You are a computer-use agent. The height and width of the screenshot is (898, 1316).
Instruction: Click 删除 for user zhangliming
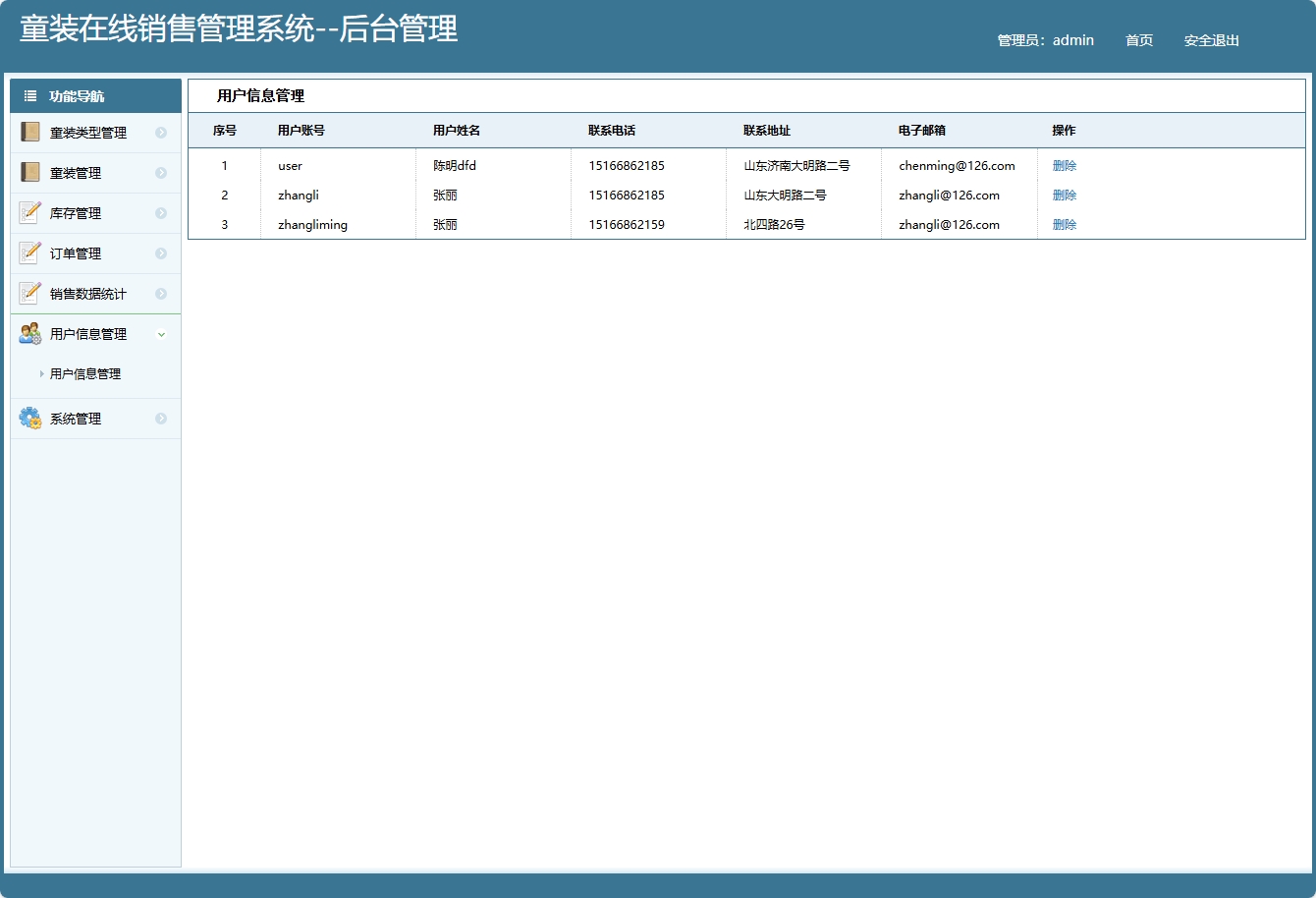tap(1064, 224)
